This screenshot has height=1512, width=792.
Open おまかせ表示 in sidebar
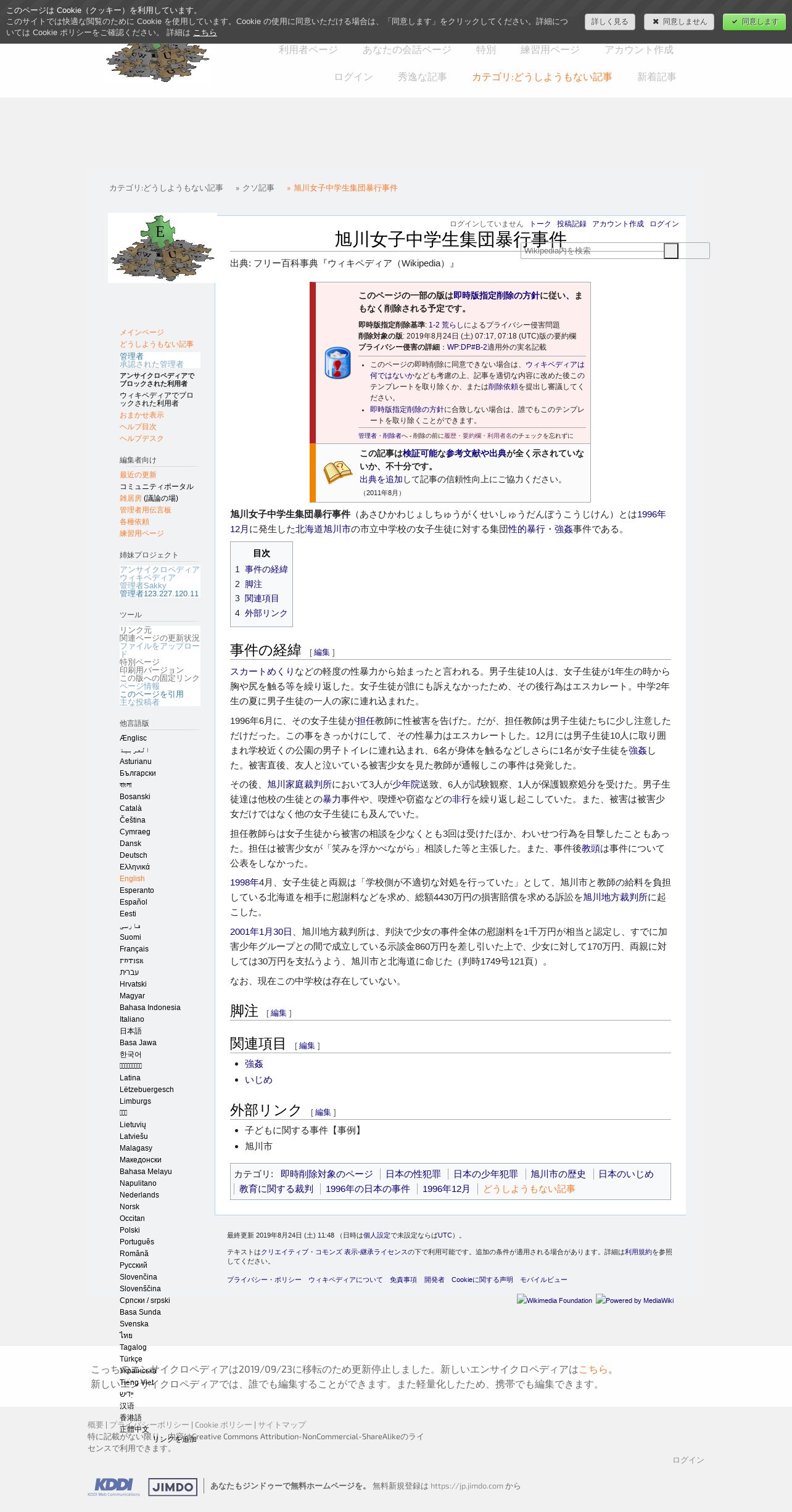(x=142, y=415)
